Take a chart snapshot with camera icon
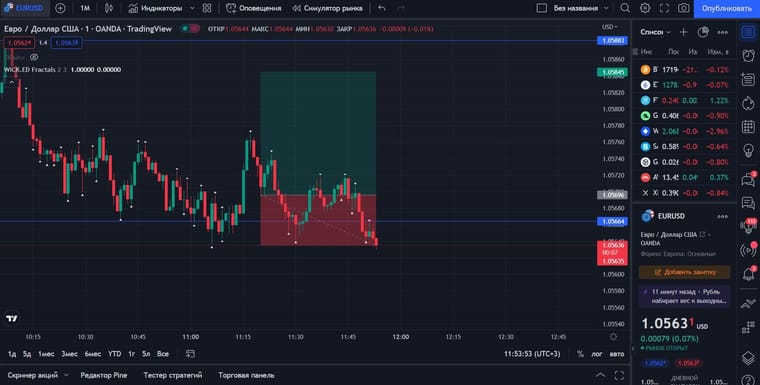This screenshot has width=760, height=385. click(x=683, y=8)
